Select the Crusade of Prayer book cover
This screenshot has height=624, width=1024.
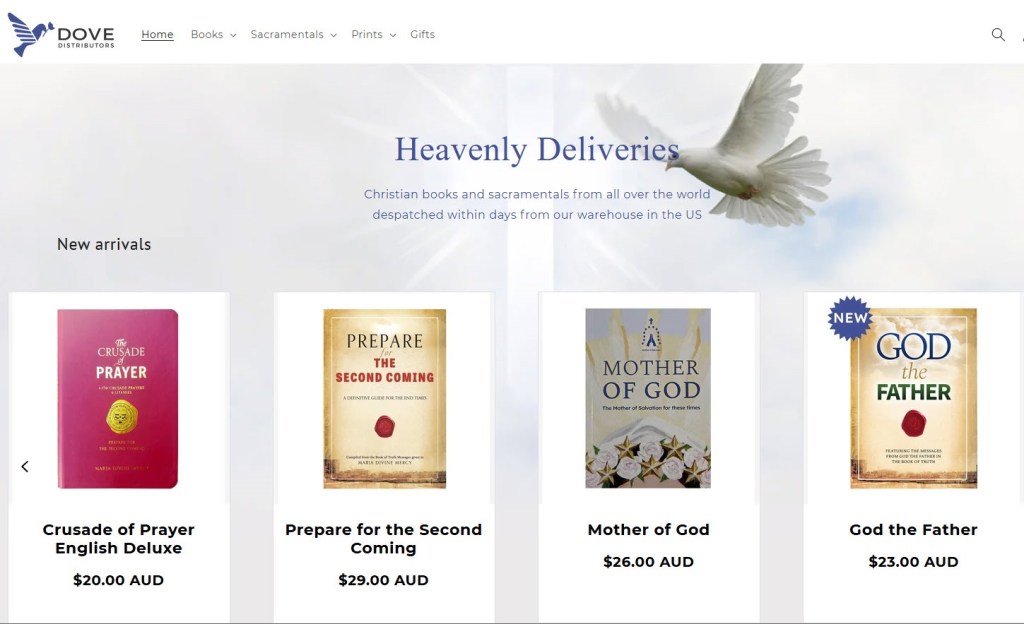click(118, 399)
